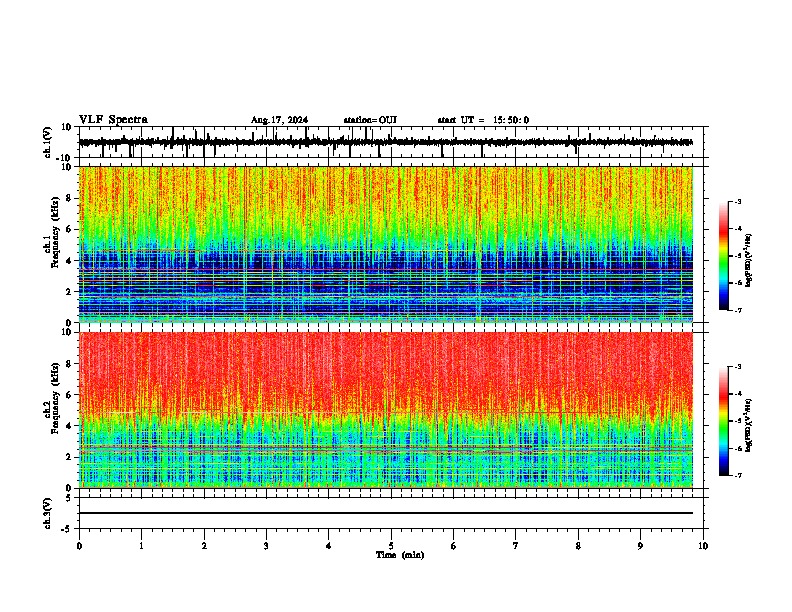Screen dimensions: 792x612
Task: Select the date text "Aug.17, 2024"
Action: click(x=279, y=120)
